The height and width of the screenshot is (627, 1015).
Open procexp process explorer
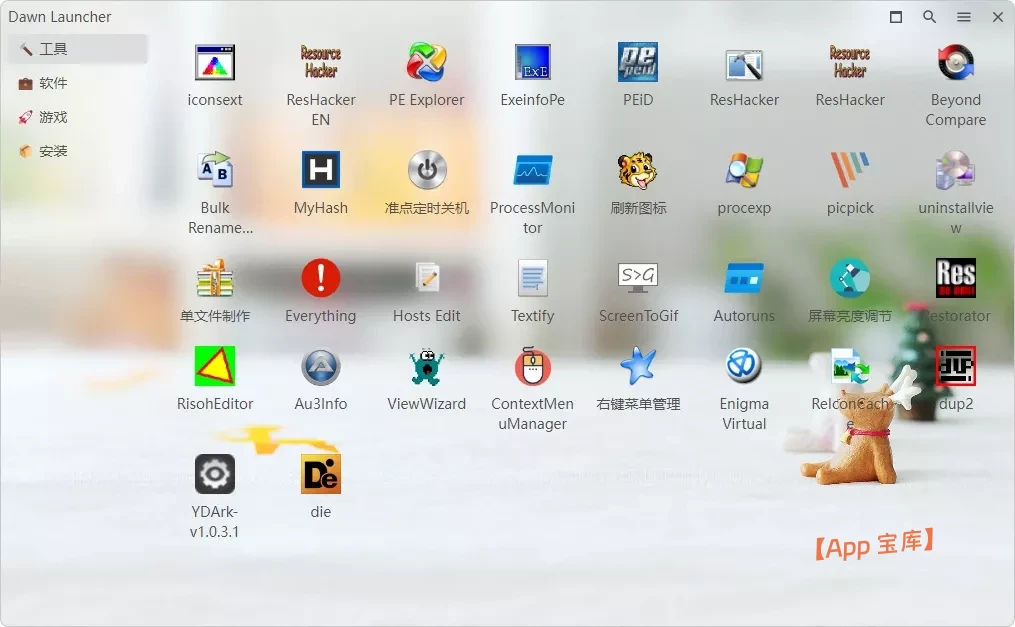click(744, 170)
